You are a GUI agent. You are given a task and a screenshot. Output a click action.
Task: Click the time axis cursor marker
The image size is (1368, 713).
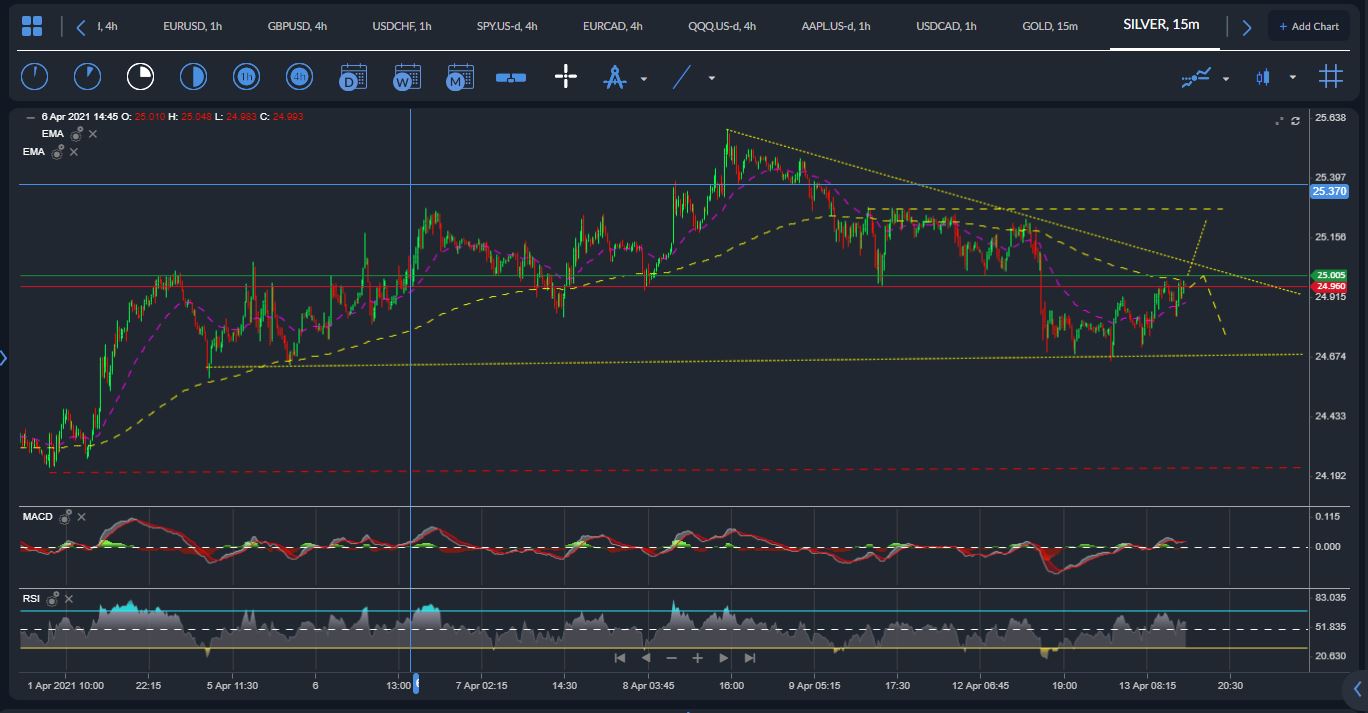point(416,684)
